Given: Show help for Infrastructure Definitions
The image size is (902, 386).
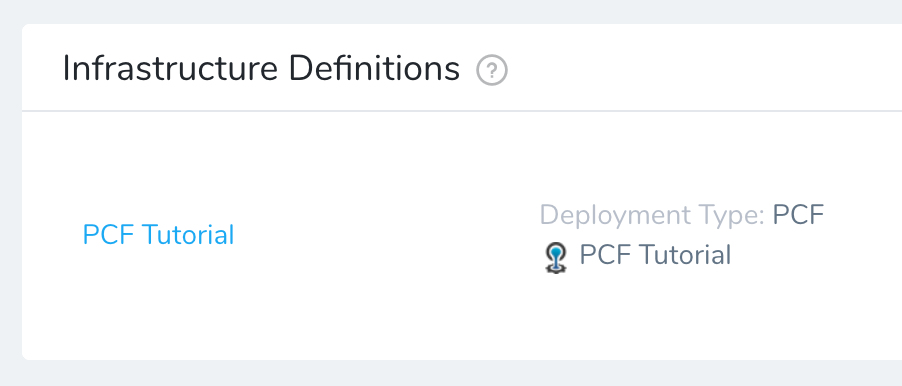Looking at the screenshot, I should [492, 71].
